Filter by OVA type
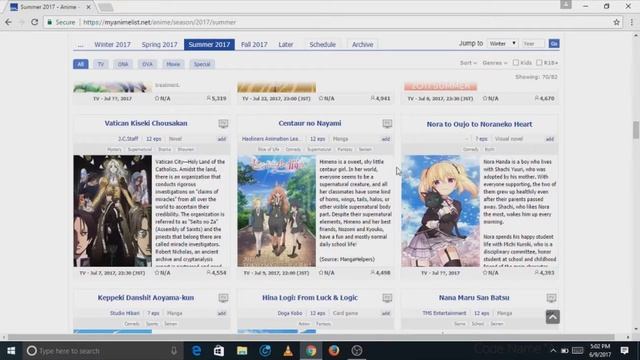The height and width of the screenshot is (360, 640). [147, 64]
